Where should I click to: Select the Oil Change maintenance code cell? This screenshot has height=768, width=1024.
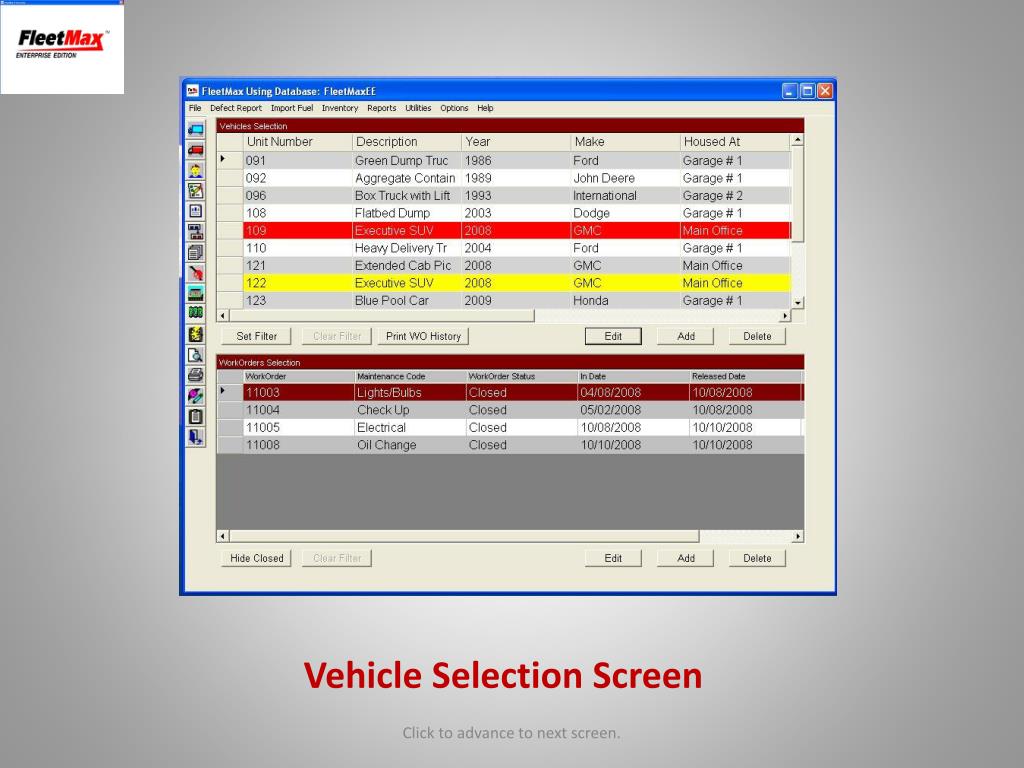(410, 445)
